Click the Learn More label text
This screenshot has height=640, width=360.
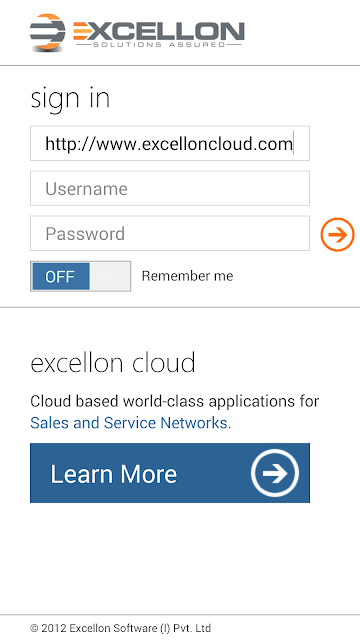tap(113, 473)
